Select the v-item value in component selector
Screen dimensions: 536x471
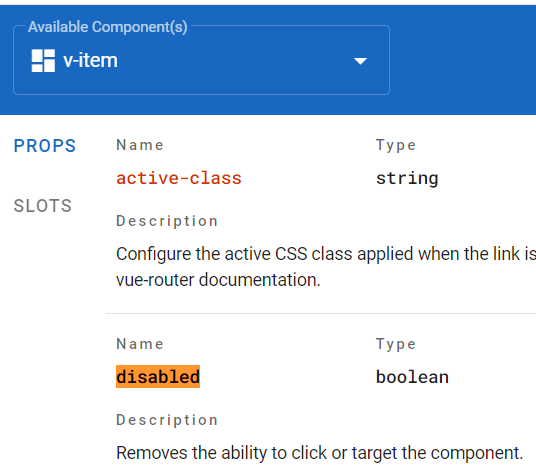[90, 60]
